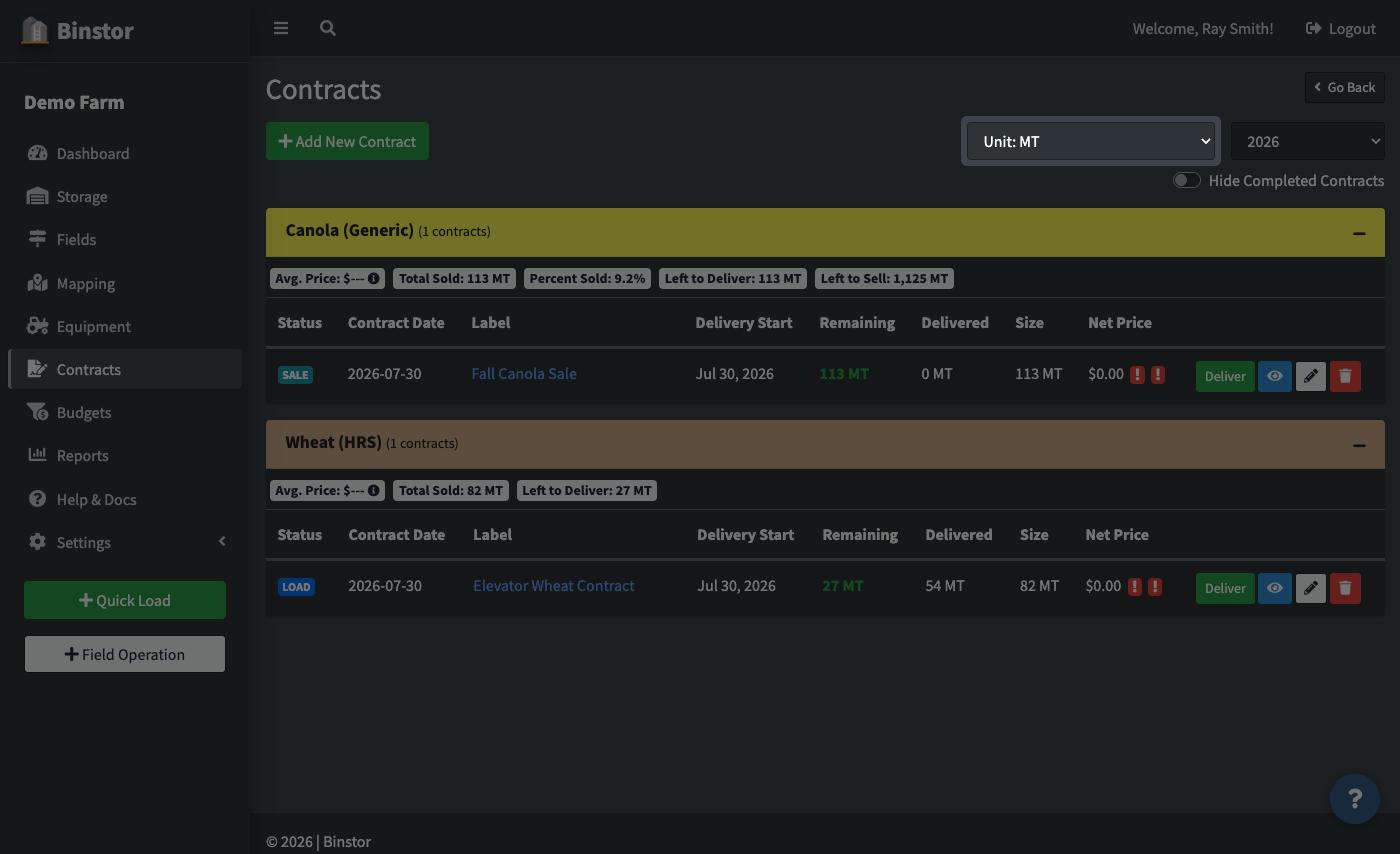Viewport: 1400px width, 854px height.
Task: Select Contracts in the sidebar
Action: [125, 369]
